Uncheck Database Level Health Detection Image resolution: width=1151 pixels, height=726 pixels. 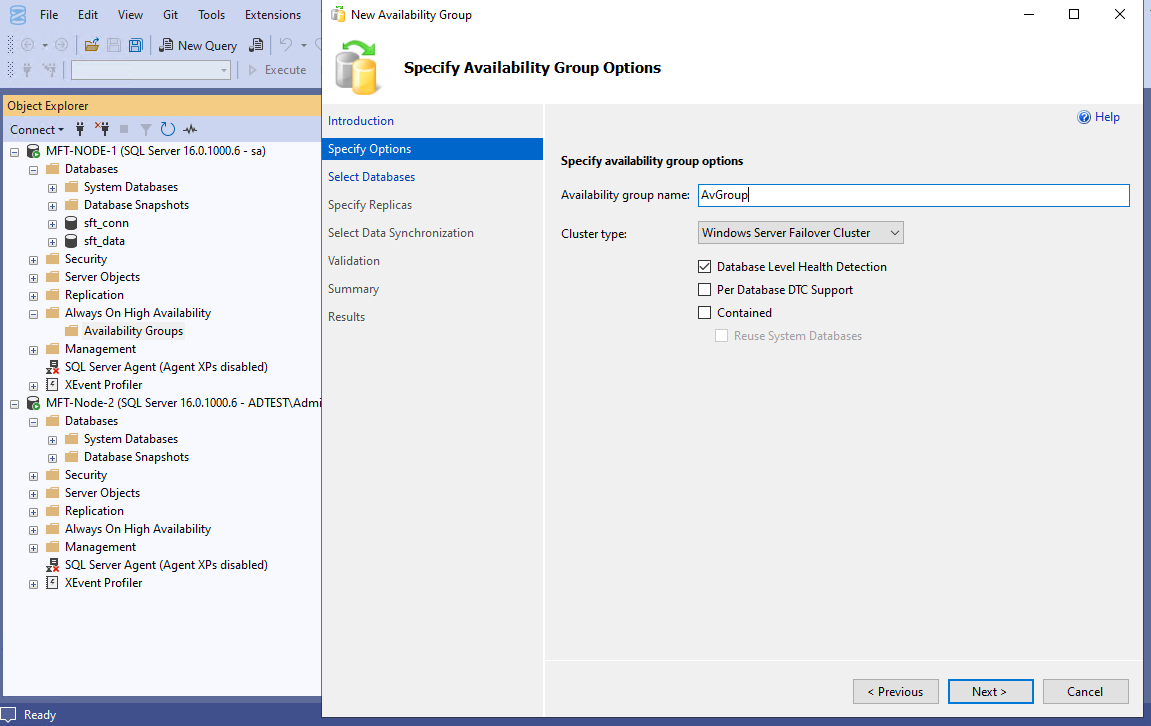tap(705, 266)
